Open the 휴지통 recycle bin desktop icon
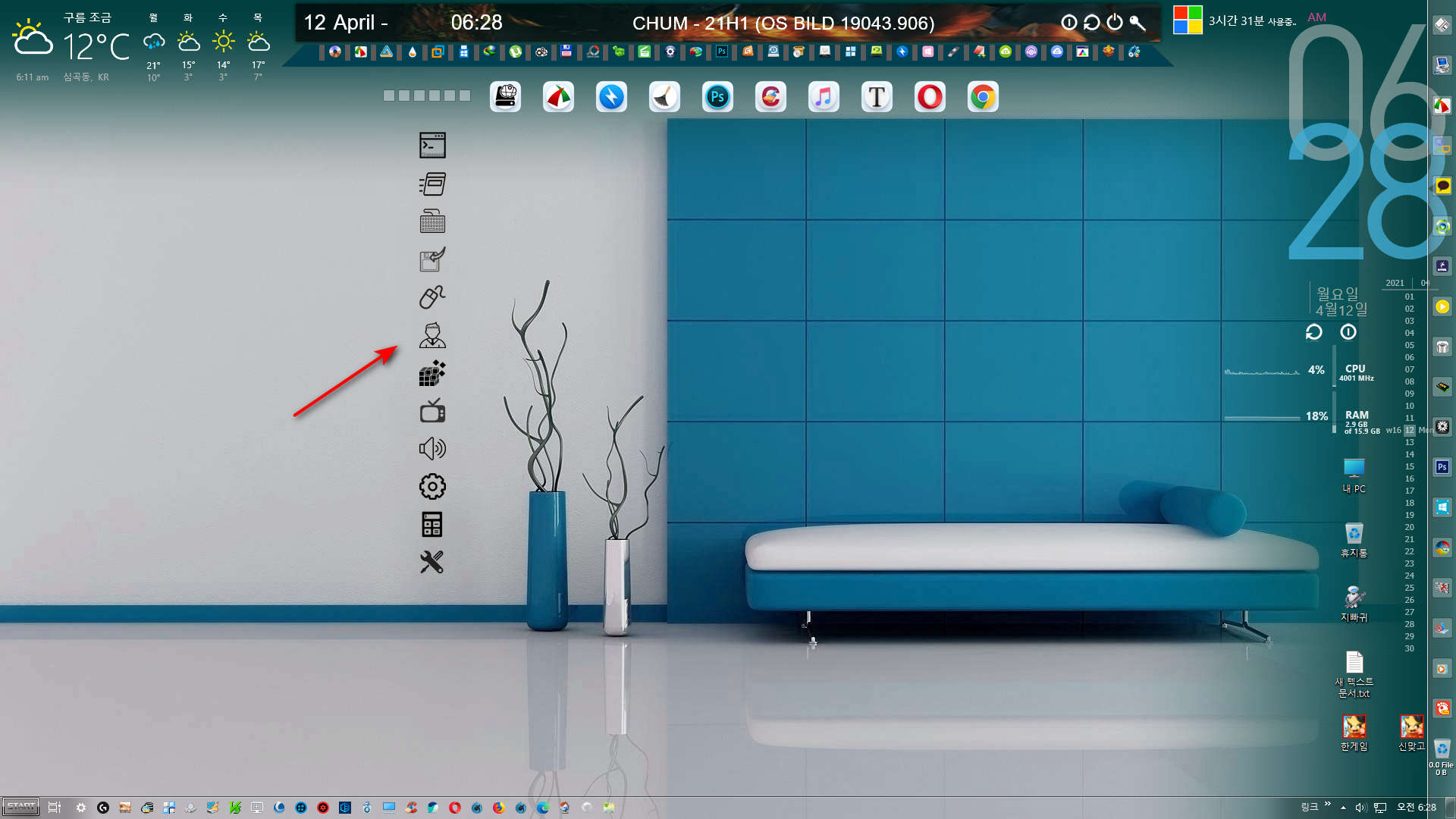1456x819 pixels. pos(1354,540)
